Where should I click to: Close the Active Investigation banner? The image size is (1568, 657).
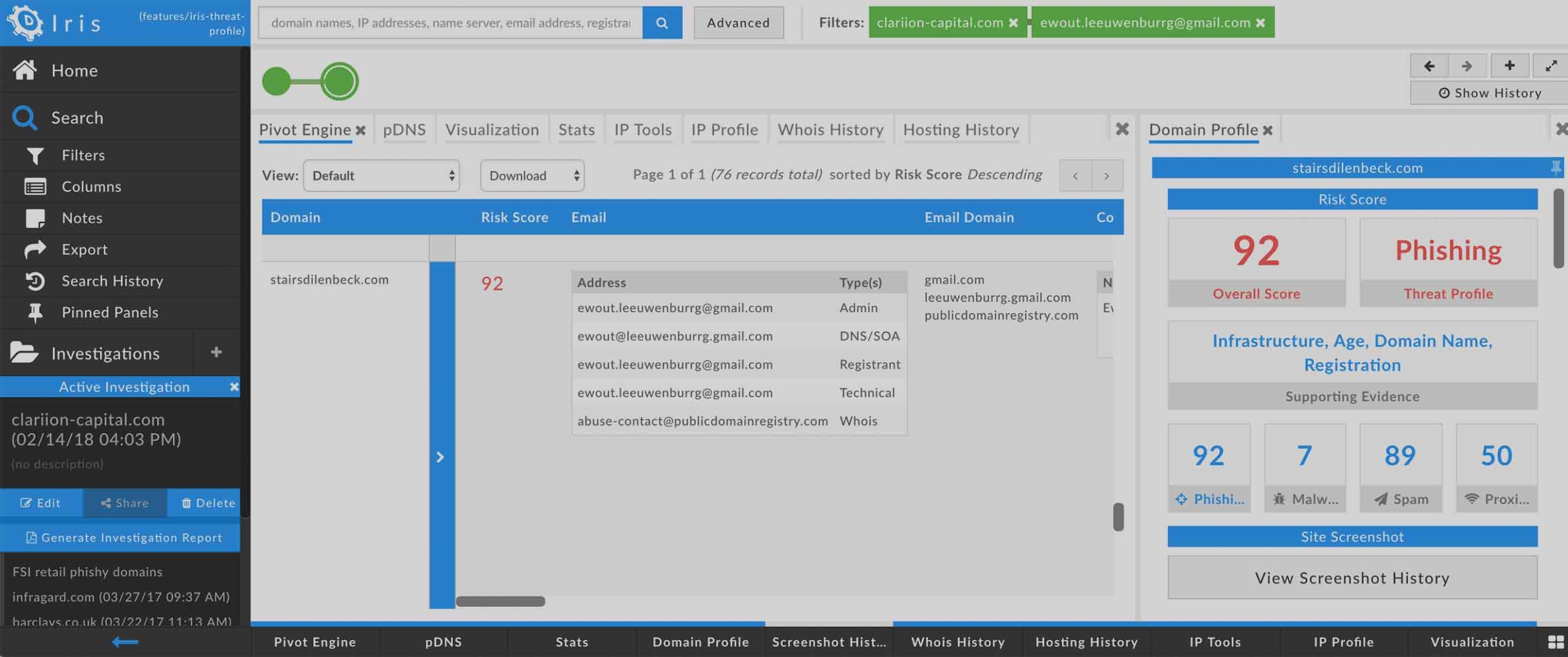(234, 387)
